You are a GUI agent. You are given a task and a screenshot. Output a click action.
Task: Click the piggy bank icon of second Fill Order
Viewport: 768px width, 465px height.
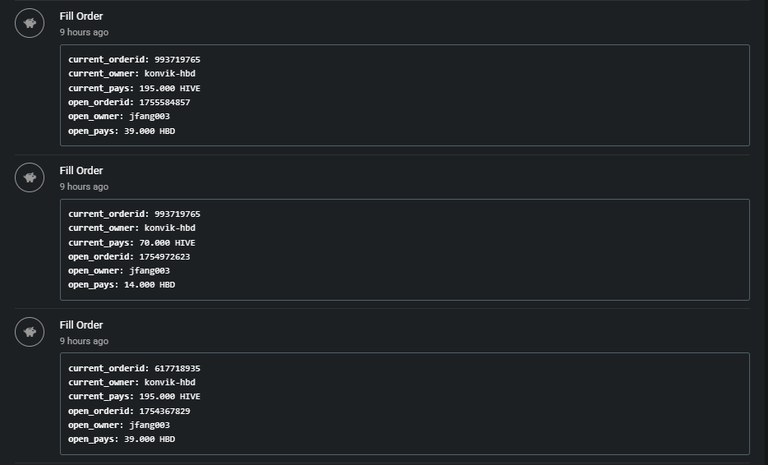(29, 177)
